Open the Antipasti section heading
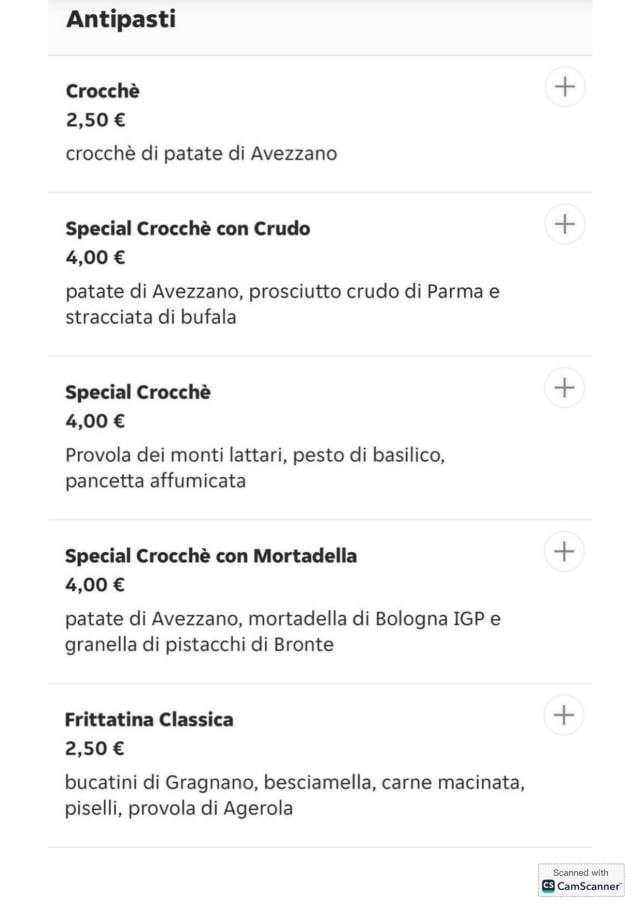Screen dimensions: 640x906 (x=121, y=19)
